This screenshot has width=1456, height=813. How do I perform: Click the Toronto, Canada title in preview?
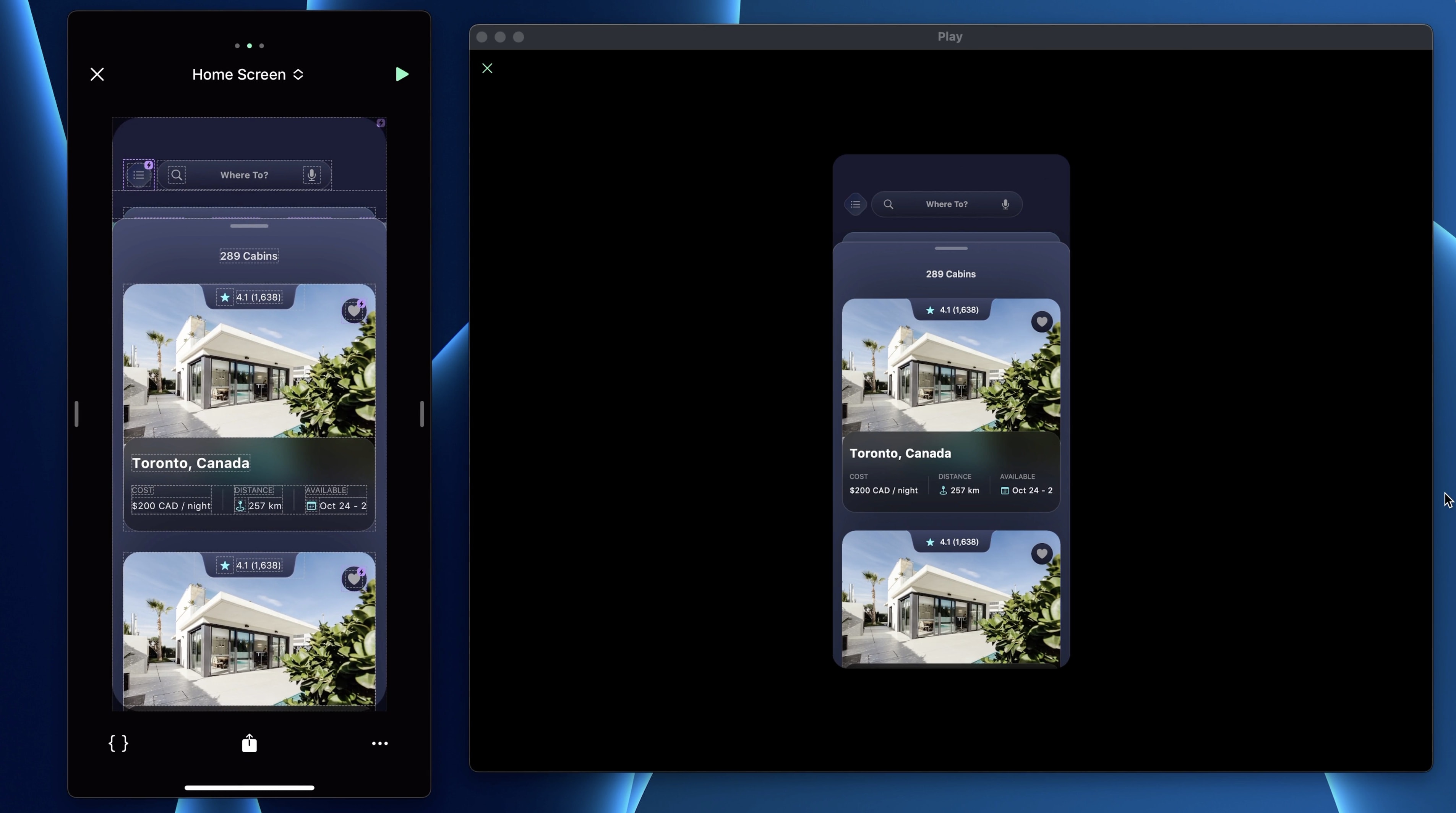pos(900,453)
